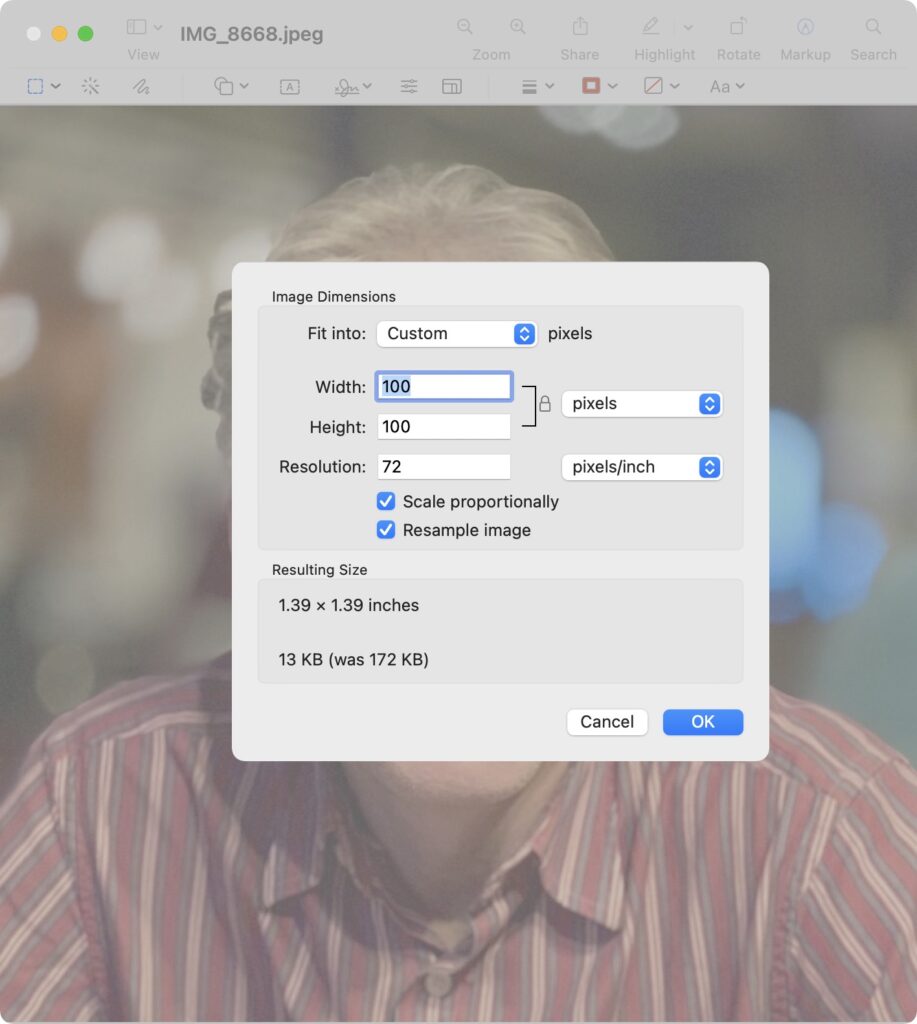Open the Text Style Aa menu
The image size is (917, 1024).
click(x=726, y=87)
